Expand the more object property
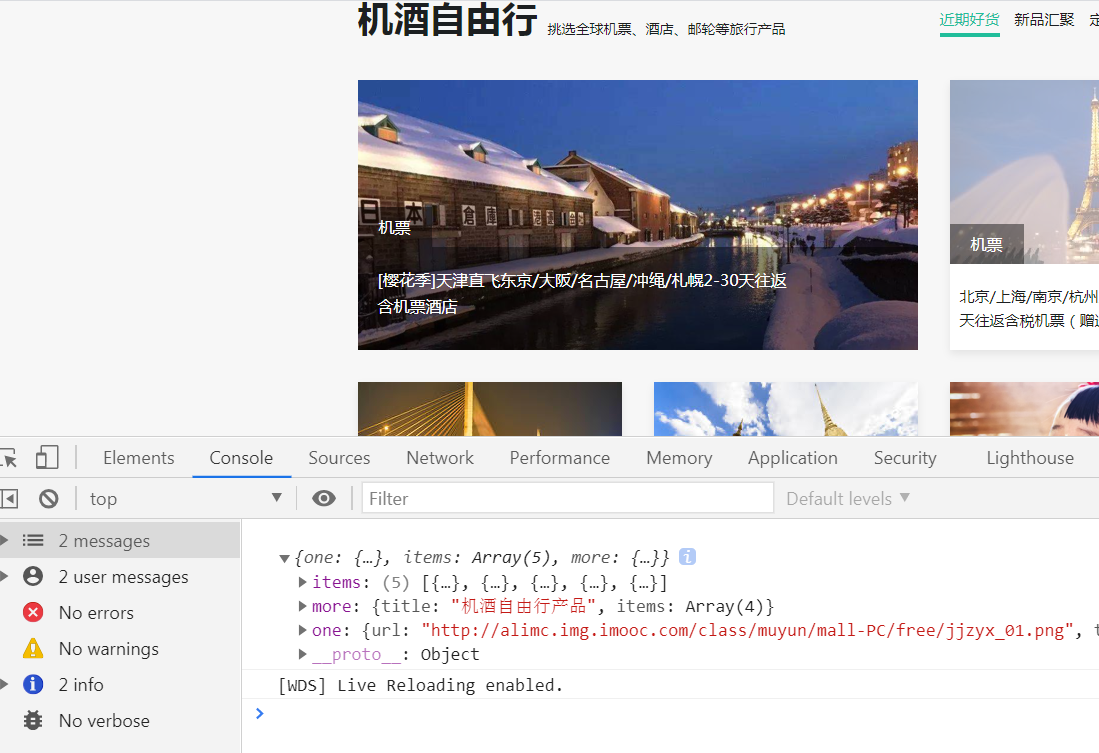The height and width of the screenshot is (753, 1099). tap(302, 606)
